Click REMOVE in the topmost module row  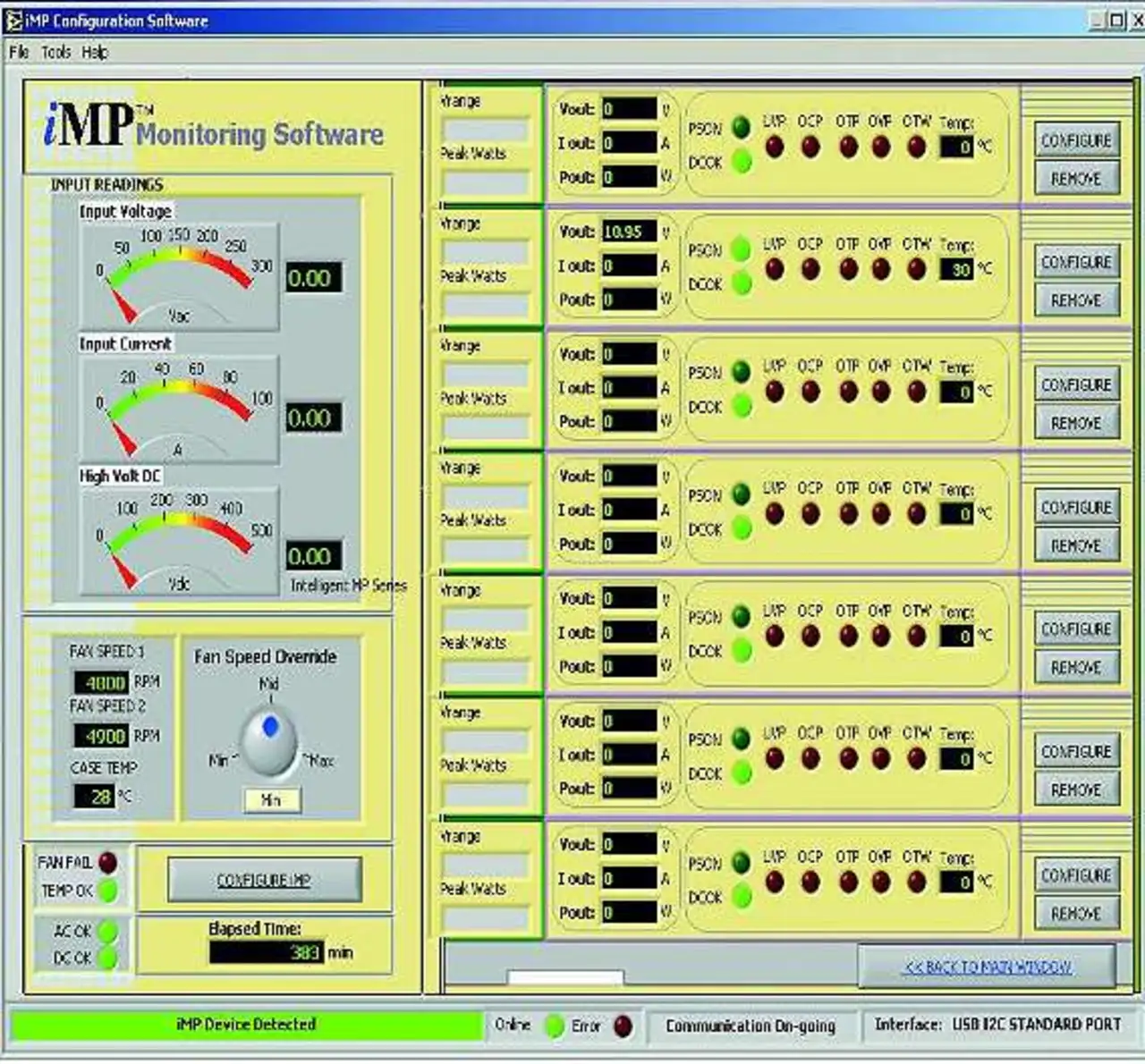pyautogui.click(x=1077, y=179)
